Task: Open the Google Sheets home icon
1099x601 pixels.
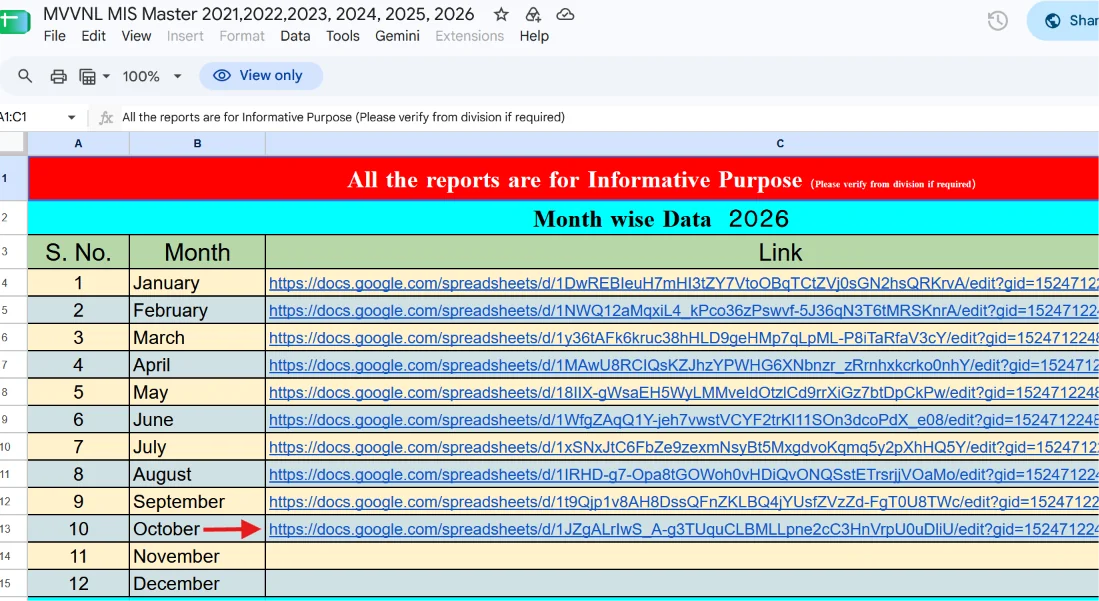Action: (x=14, y=21)
